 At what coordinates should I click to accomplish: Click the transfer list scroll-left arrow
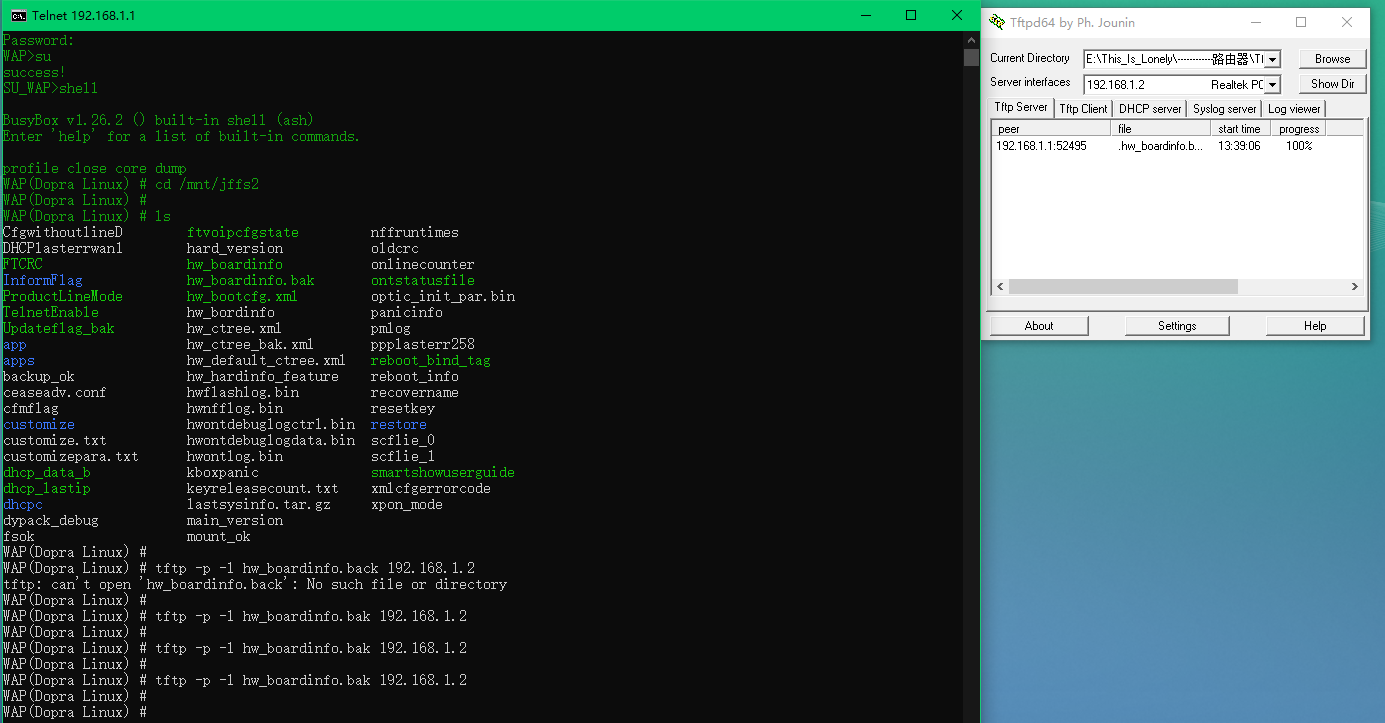tap(999, 286)
